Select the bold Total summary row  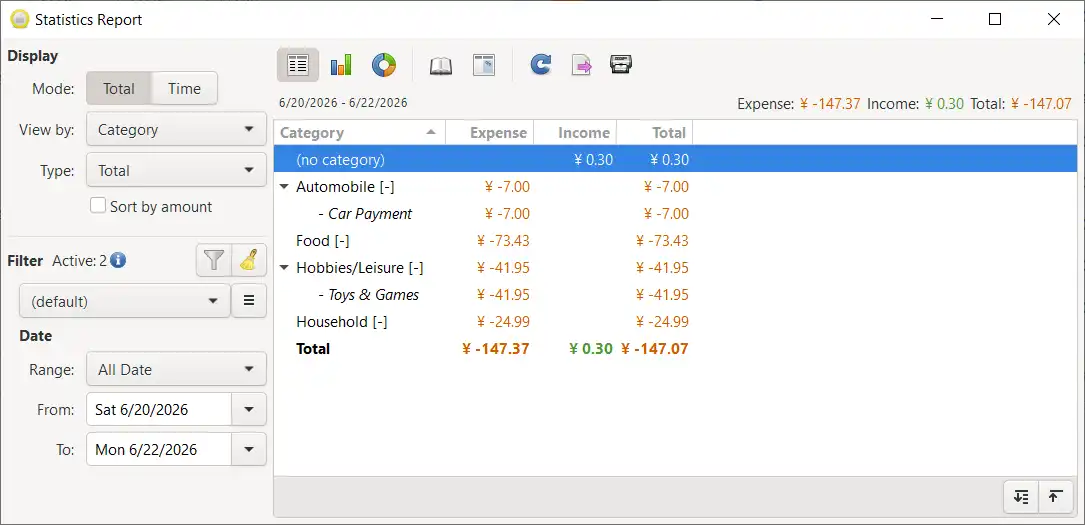[675, 349]
